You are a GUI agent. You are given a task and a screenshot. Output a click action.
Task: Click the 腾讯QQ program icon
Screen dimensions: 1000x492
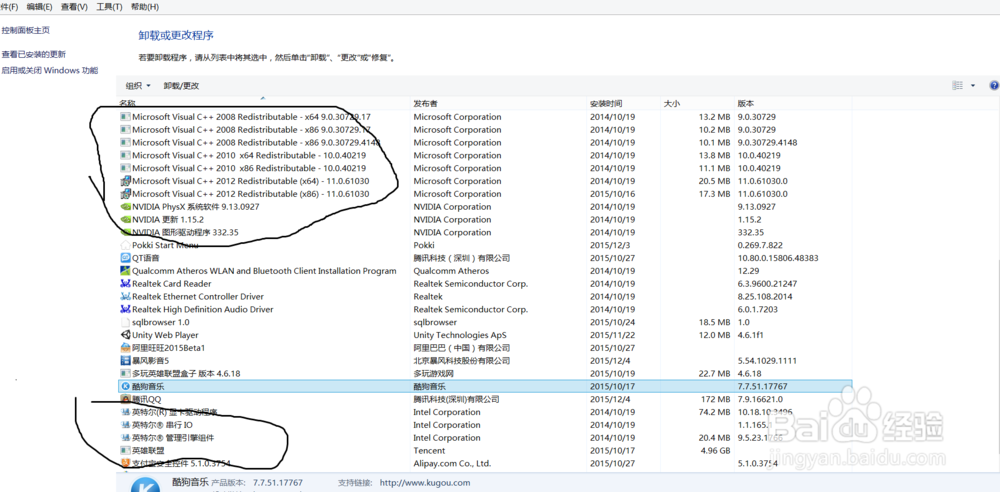click(x=125, y=399)
